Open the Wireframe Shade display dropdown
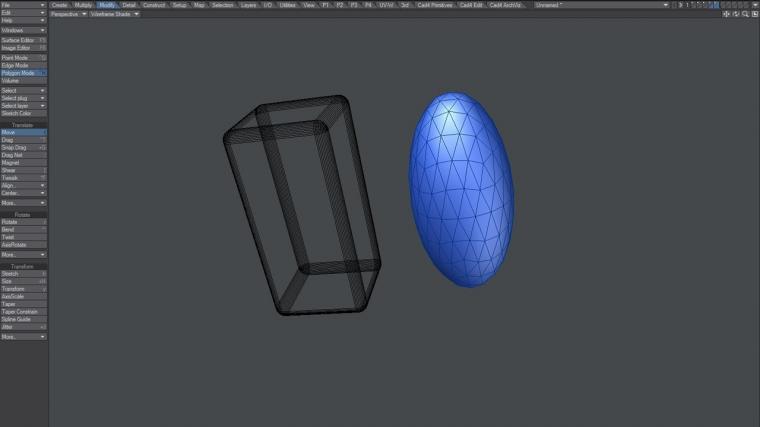Image resolution: width=760 pixels, height=427 pixels. (x=116, y=14)
